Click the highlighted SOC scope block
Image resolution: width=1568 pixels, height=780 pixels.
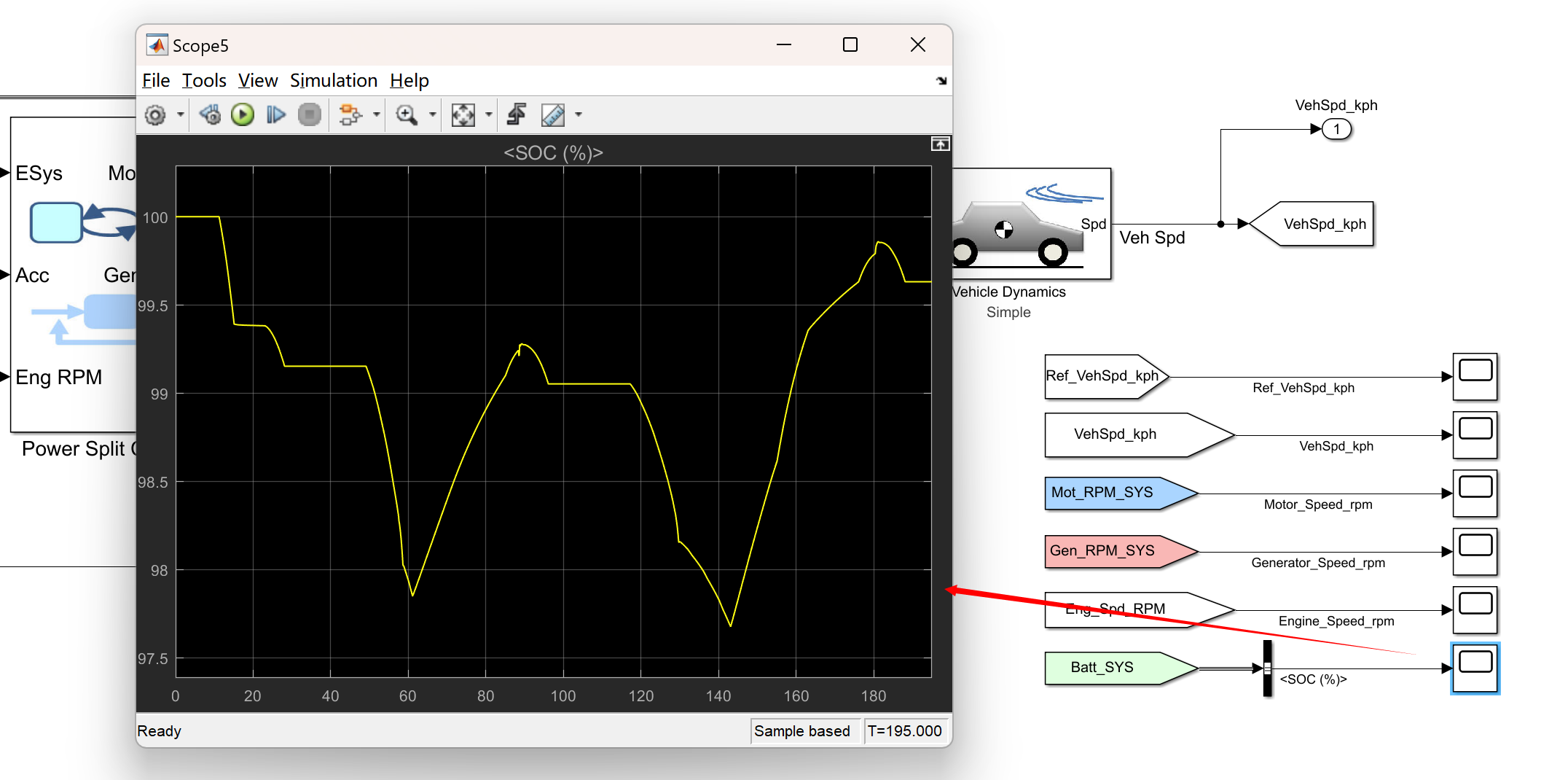pyautogui.click(x=1475, y=668)
